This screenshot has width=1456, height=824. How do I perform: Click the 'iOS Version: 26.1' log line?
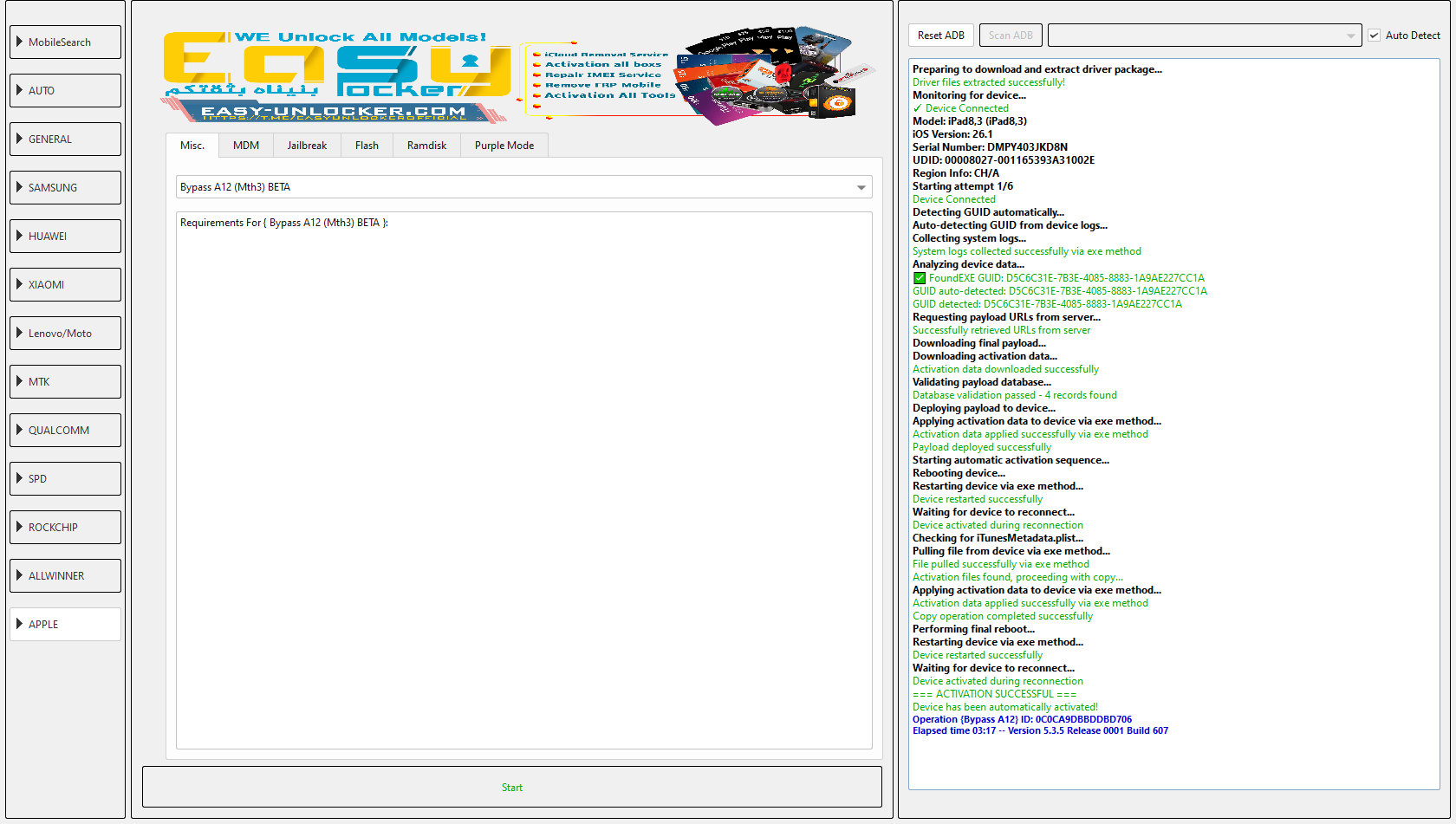tap(952, 134)
